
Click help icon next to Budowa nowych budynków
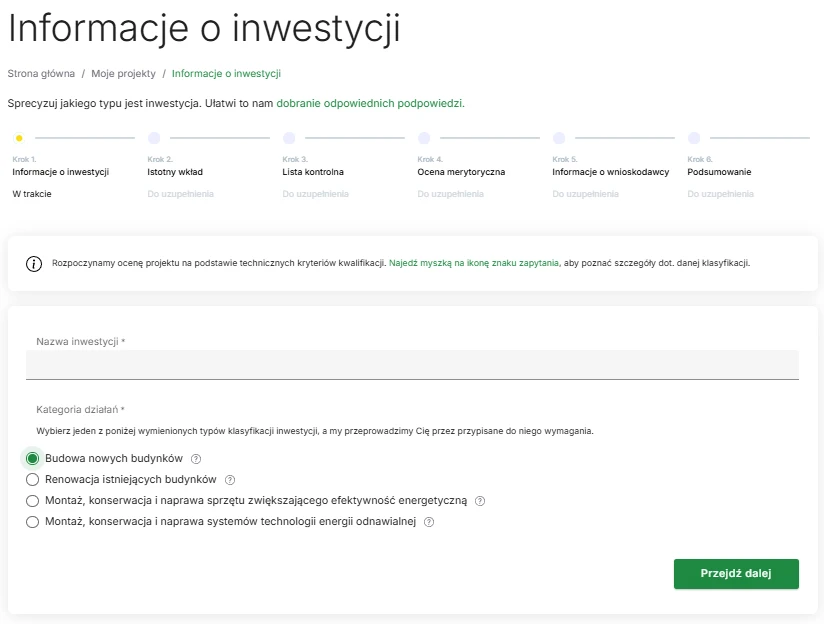pos(196,459)
